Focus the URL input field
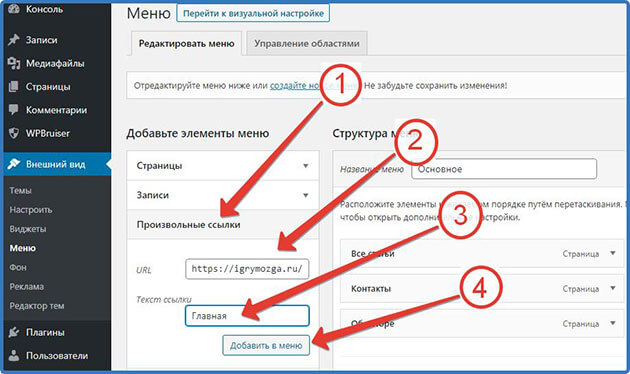 tap(247, 269)
